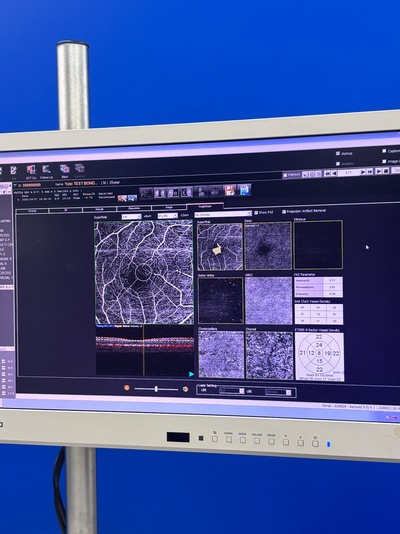Select the Outer retina slab thumbnail
The image size is (400, 534).
(221, 300)
